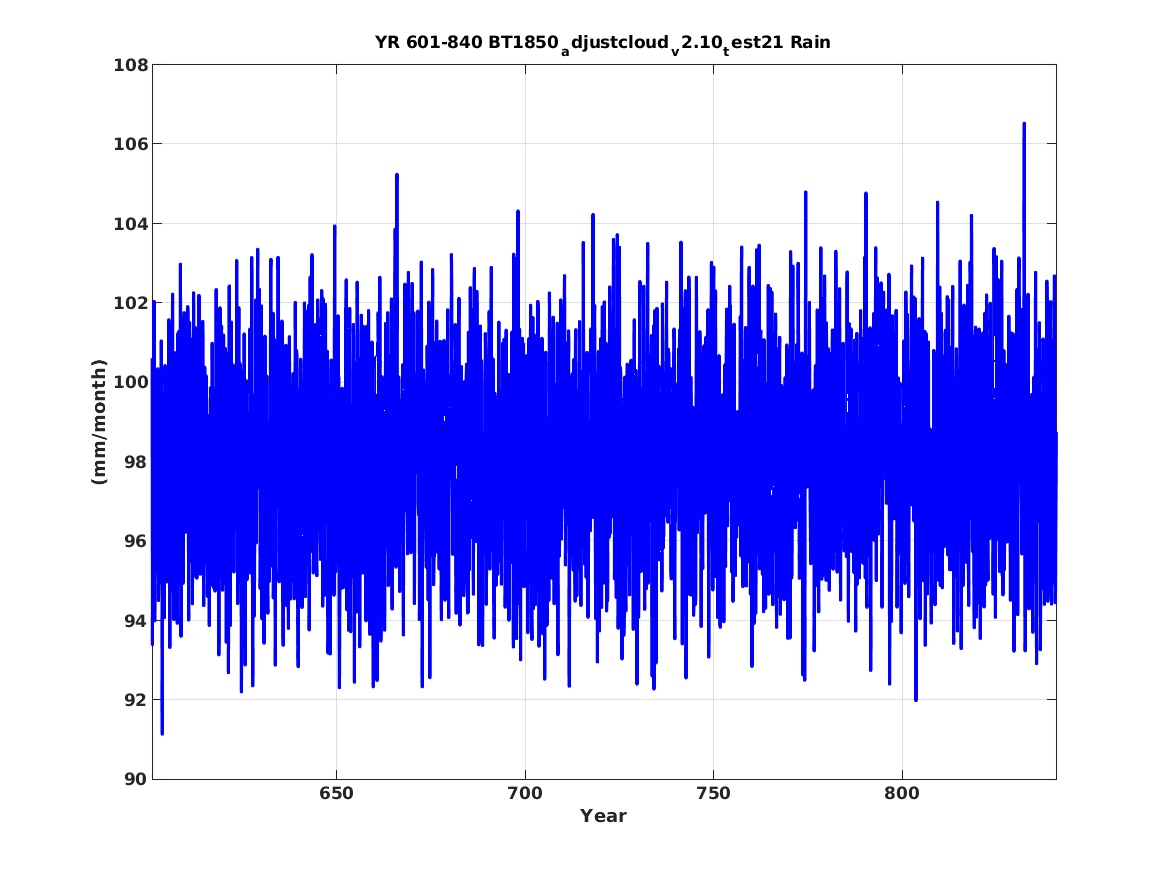The height and width of the screenshot is (875, 1167).
Task: Click the lowest blue data dip near 91
Action: click(162, 732)
